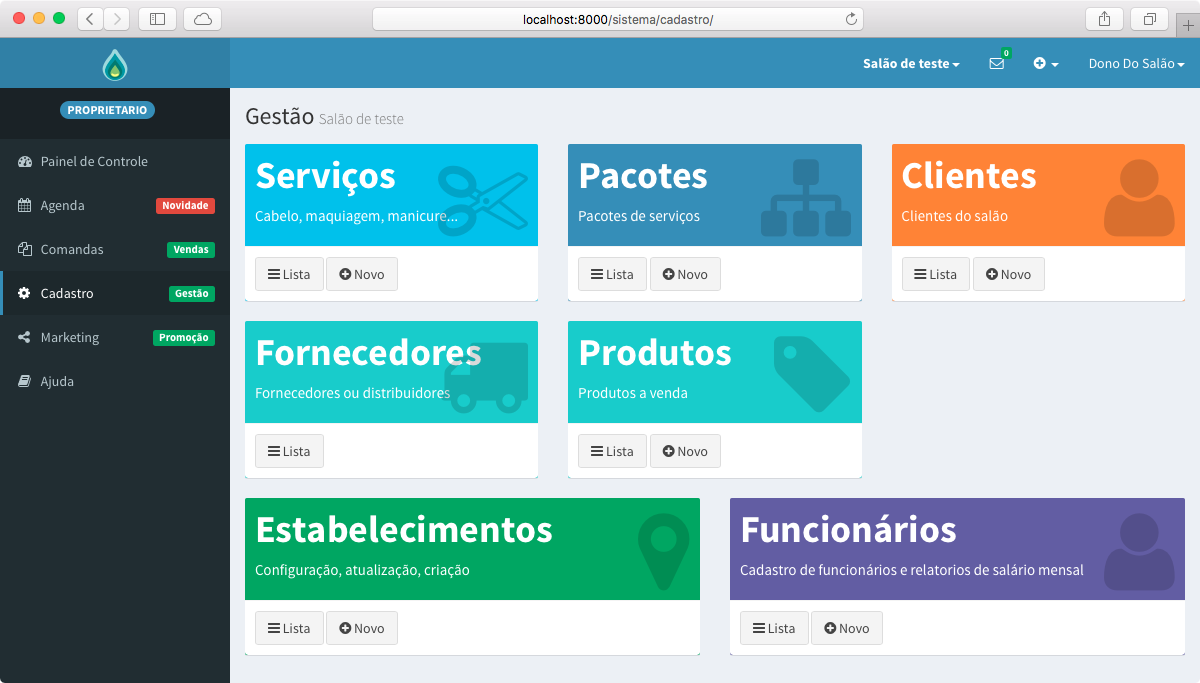Click the water drop logo in header
The image size is (1200, 683).
[115, 65]
